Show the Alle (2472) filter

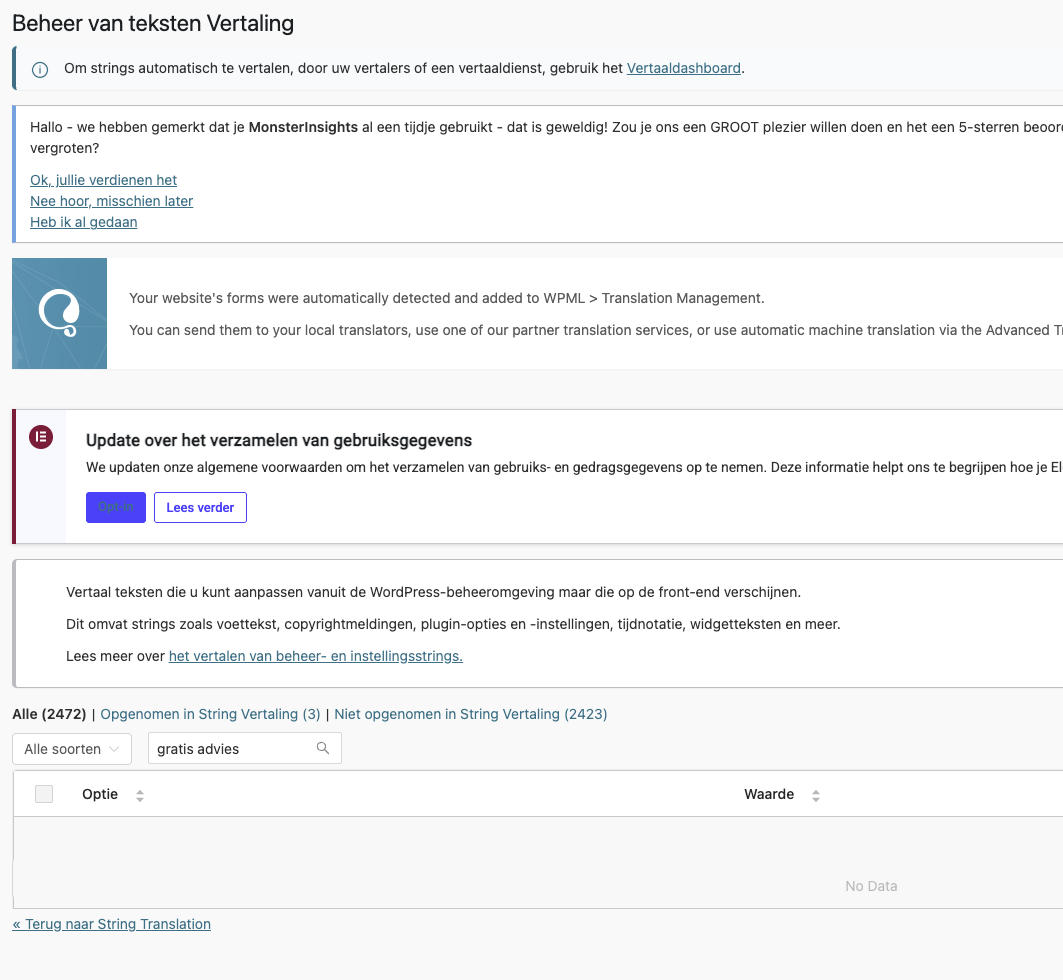point(49,714)
